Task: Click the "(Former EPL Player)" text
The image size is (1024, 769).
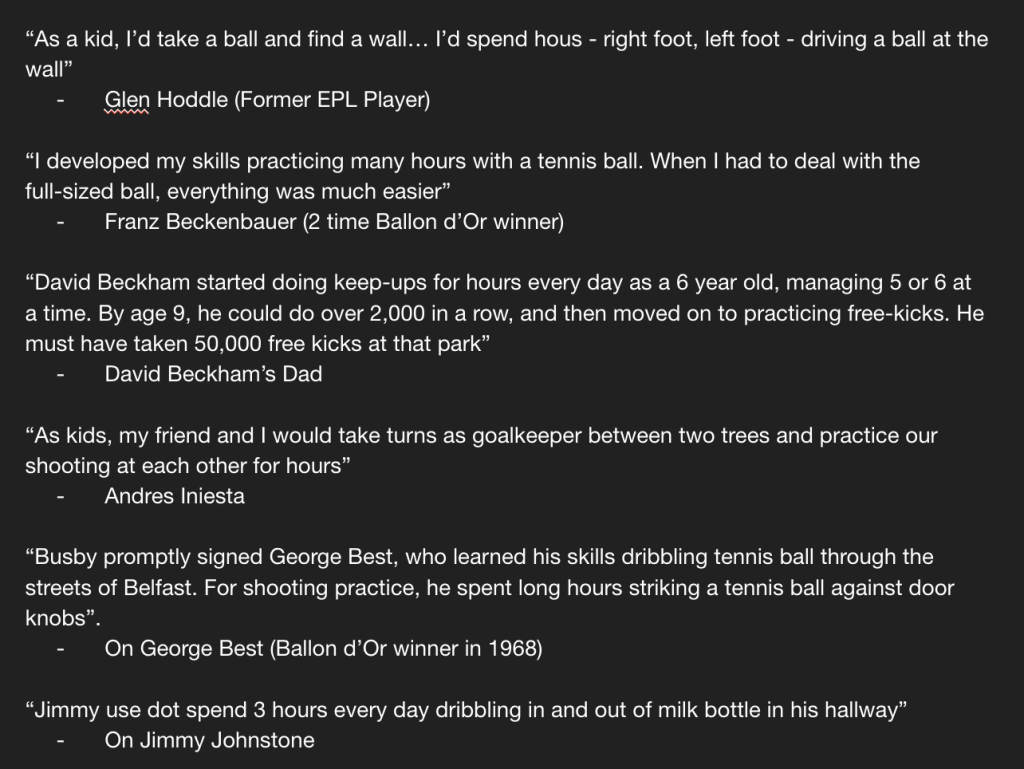Action: pyautogui.click(x=331, y=100)
